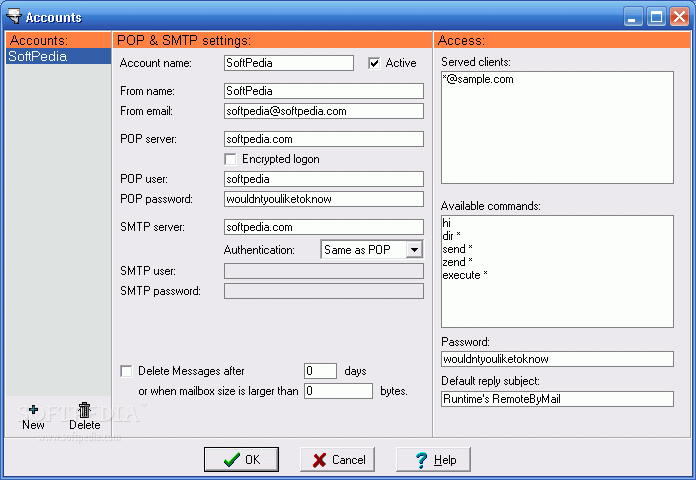
Task: Click the From email field
Action: pos(324,111)
